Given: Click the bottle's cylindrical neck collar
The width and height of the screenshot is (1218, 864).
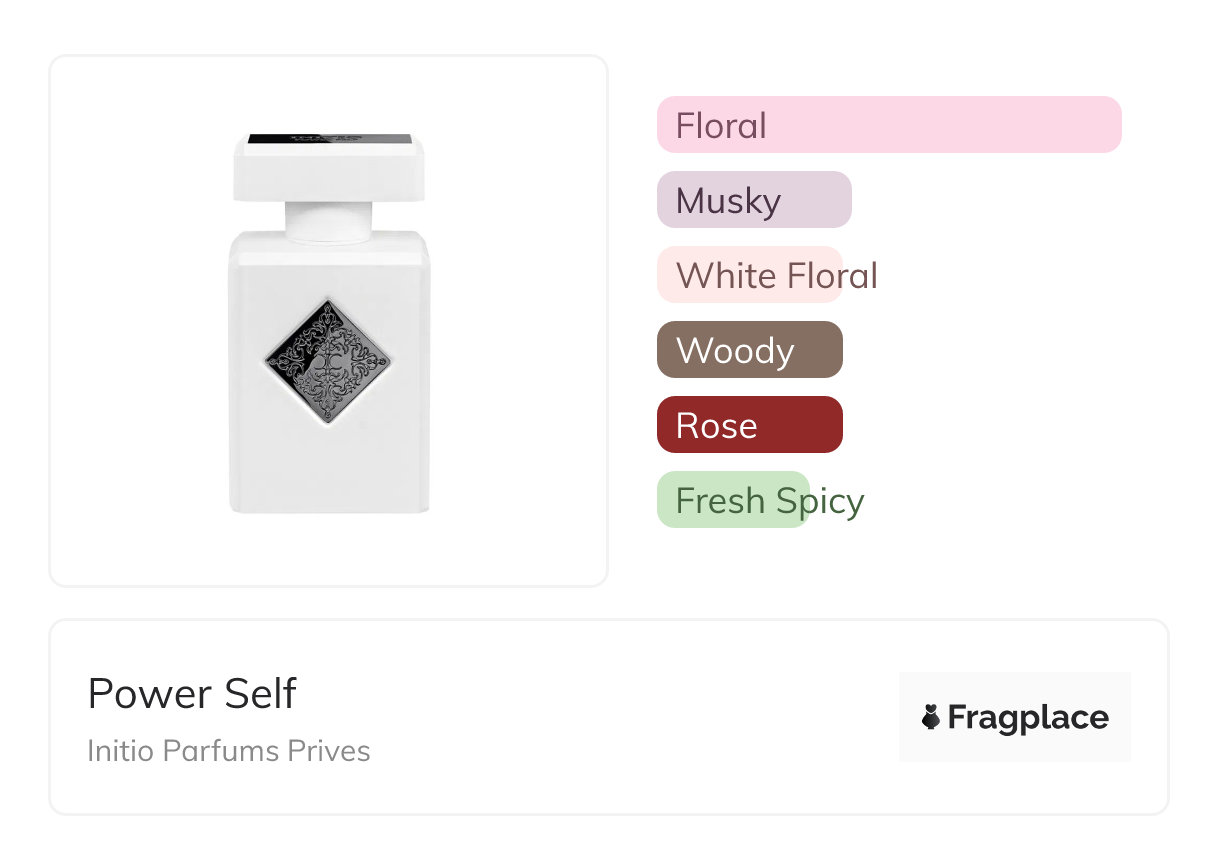Looking at the screenshot, I should click(x=329, y=220).
